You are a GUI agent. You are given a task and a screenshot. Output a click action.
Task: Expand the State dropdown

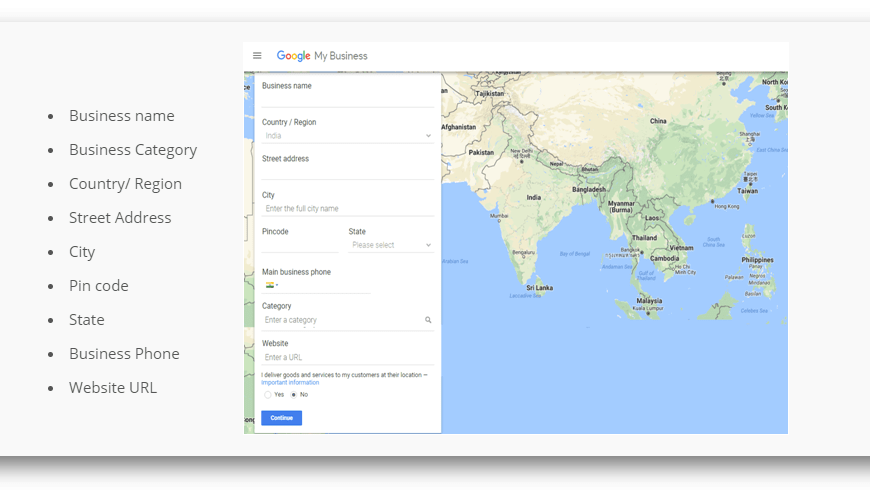click(x=391, y=245)
